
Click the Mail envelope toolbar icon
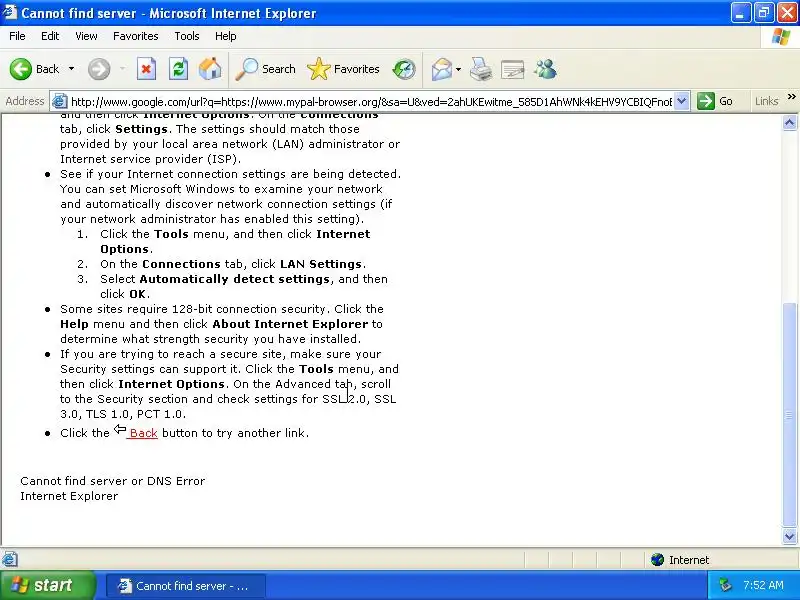point(441,69)
